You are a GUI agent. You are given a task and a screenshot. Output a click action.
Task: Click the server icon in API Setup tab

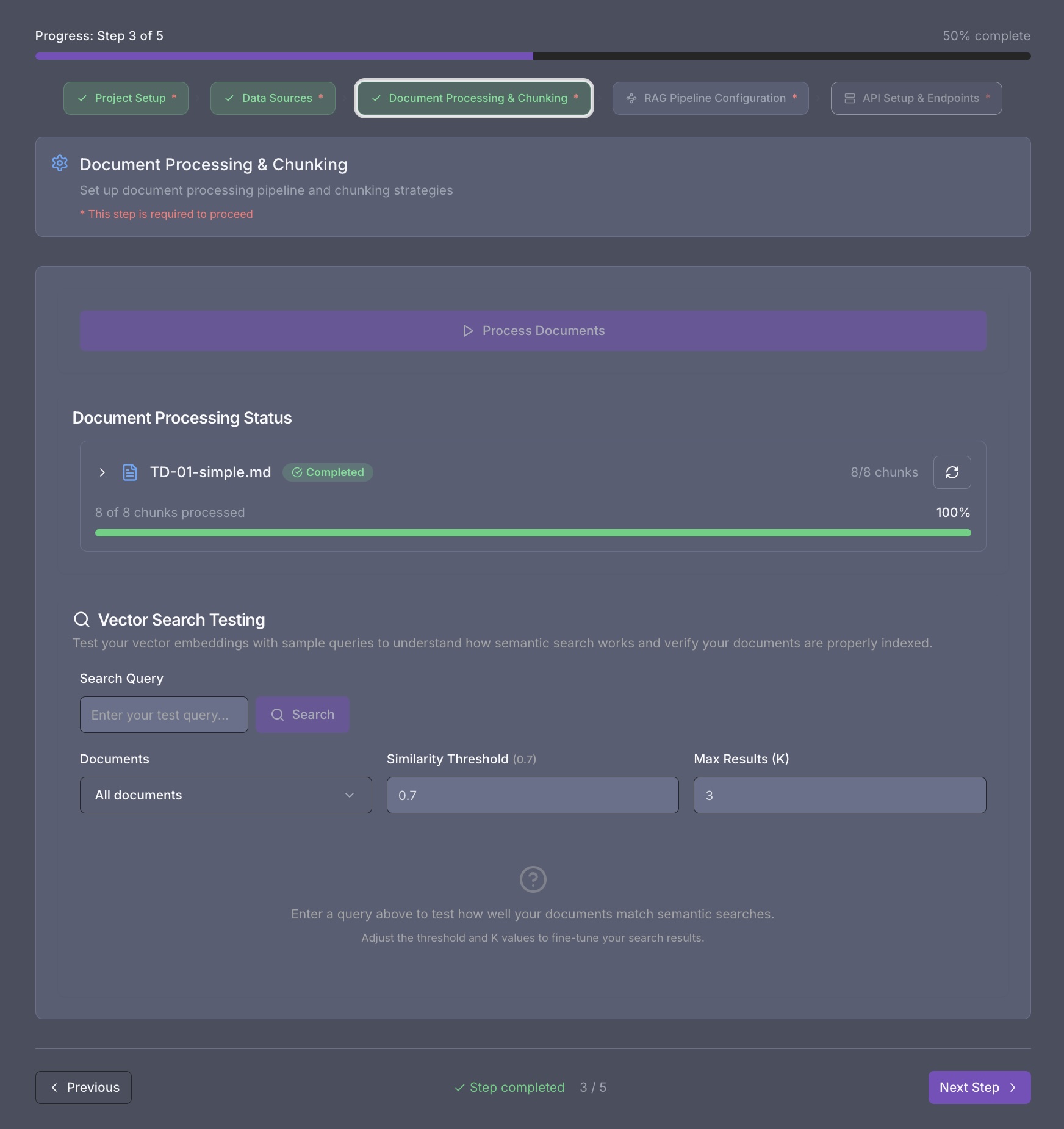click(849, 98)
